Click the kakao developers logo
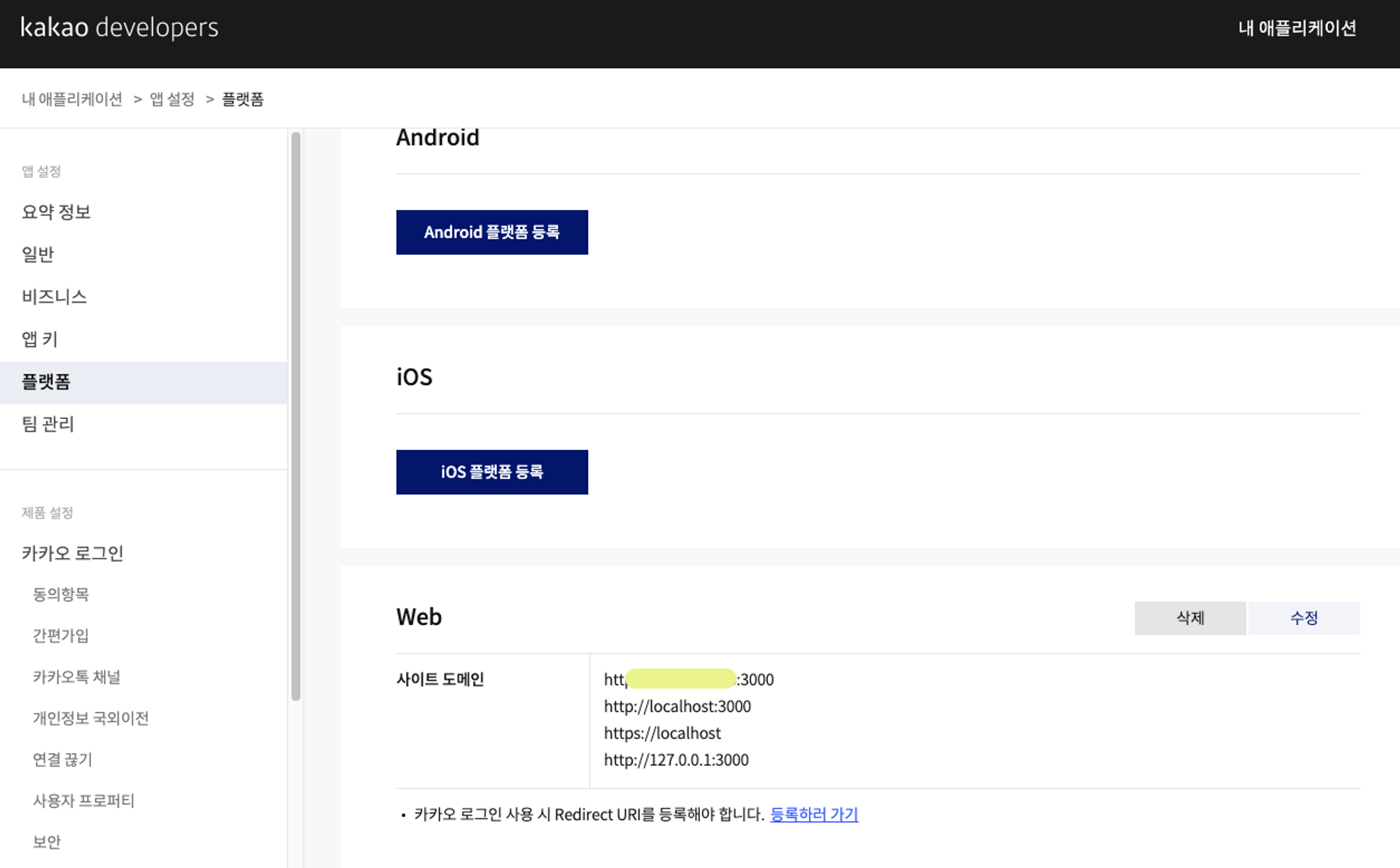The height and width of the screenshot is (868, 1400). pyautogui.click(x=120, y=28)
